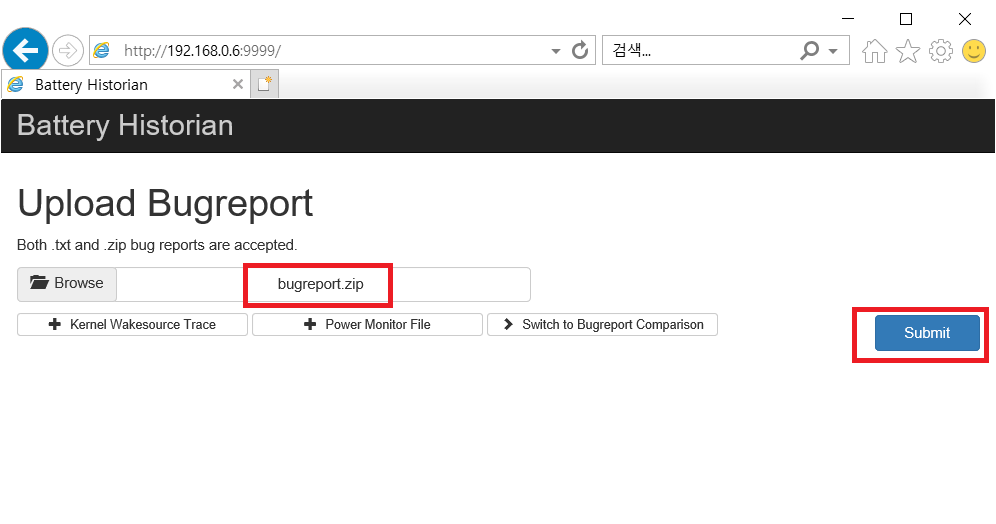Click the Battery Historian header title

coord(125,125)
